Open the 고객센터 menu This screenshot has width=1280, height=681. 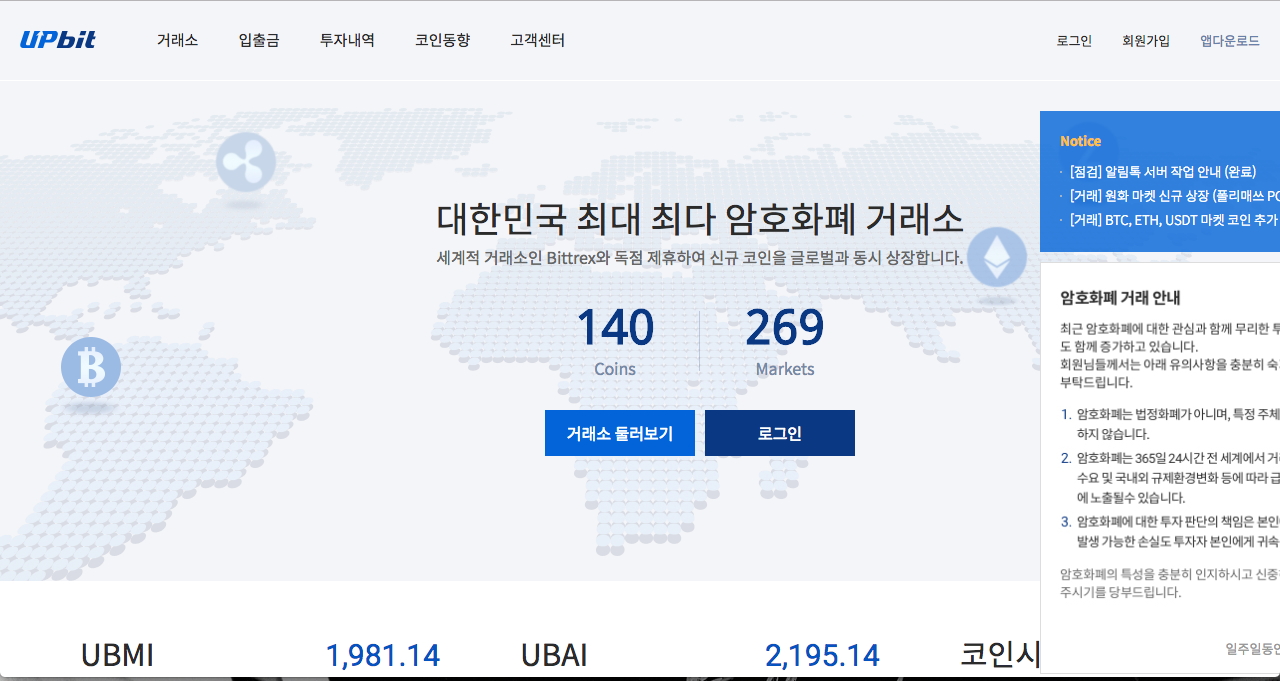pyautogui.click(x=537, y=41)
